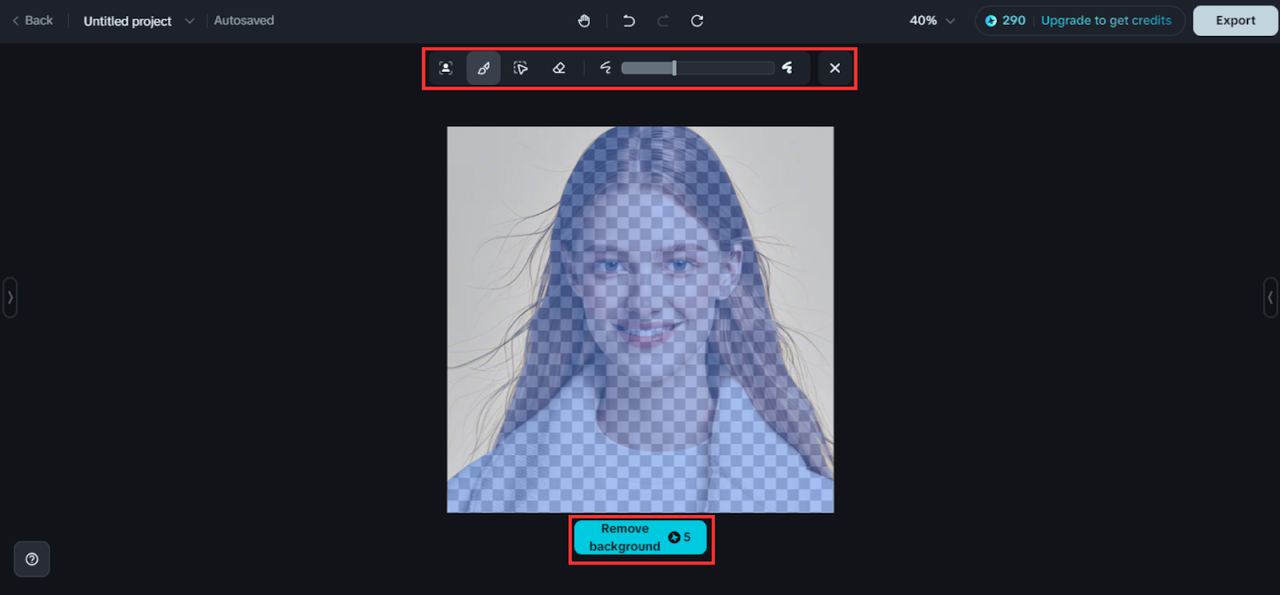Image resolution: width=1280 pixels, height=595 pixels.
Task: Open the Untitled project dropdown arrow
Action: (190, 21)
